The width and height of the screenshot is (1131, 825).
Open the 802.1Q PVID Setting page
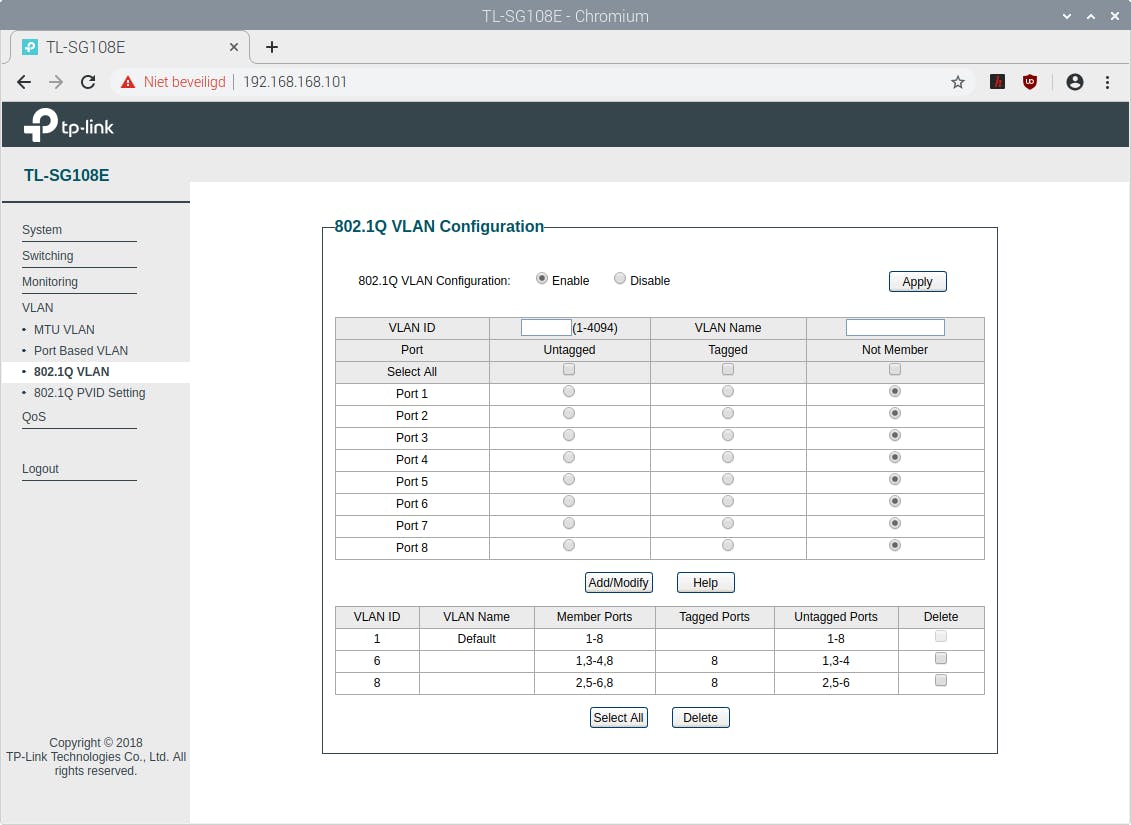coord(89,393)
